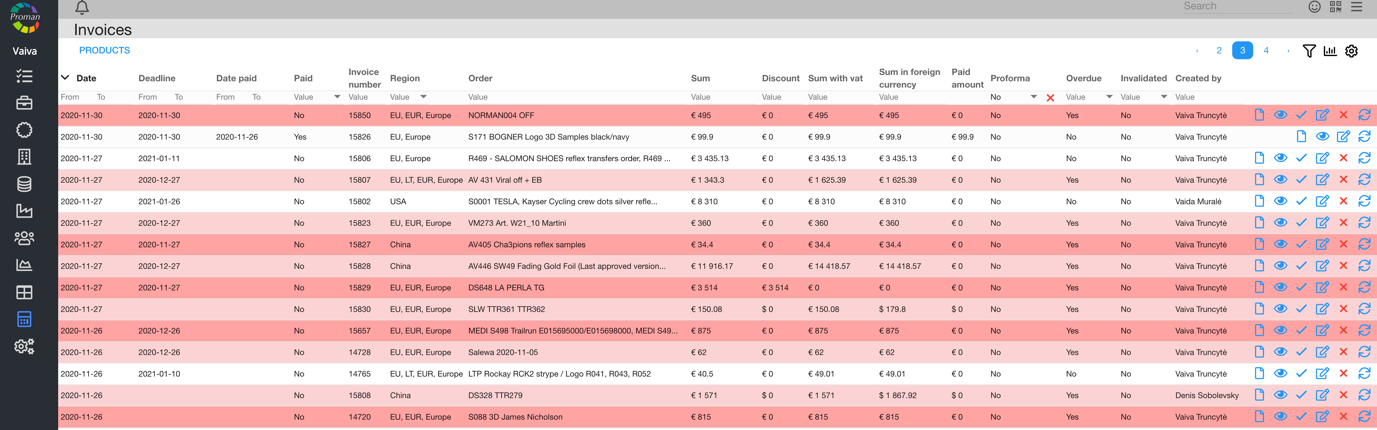Mark invoice 15802 paid with checkmark

tap(1301, 201)
